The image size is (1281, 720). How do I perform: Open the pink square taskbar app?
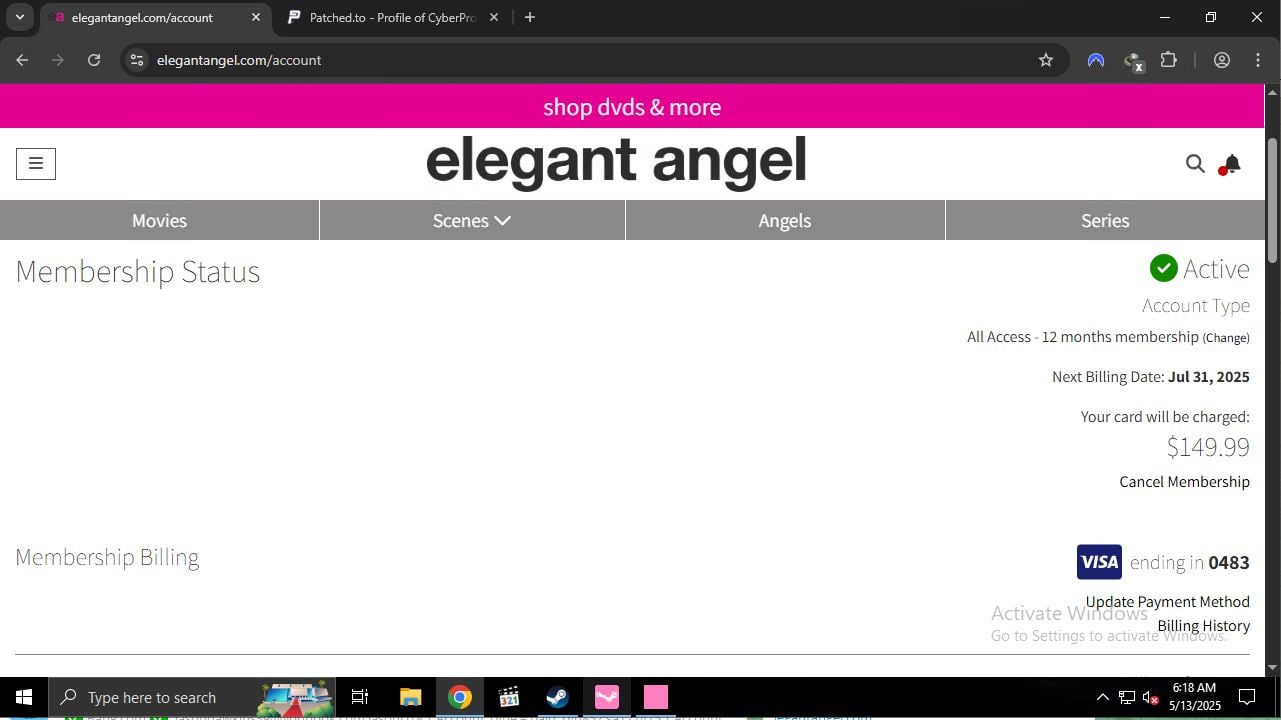(655, 697)
